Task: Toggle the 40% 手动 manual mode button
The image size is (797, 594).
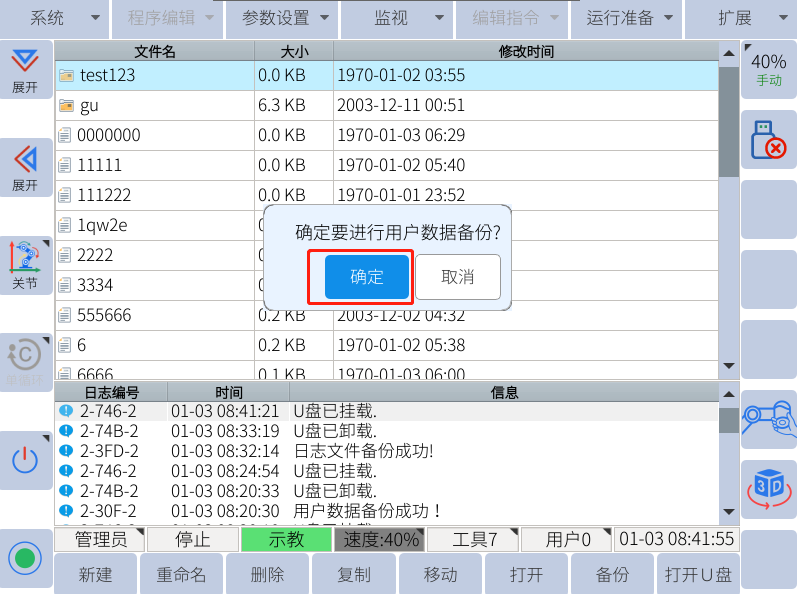Action: (x=768, y=68)
